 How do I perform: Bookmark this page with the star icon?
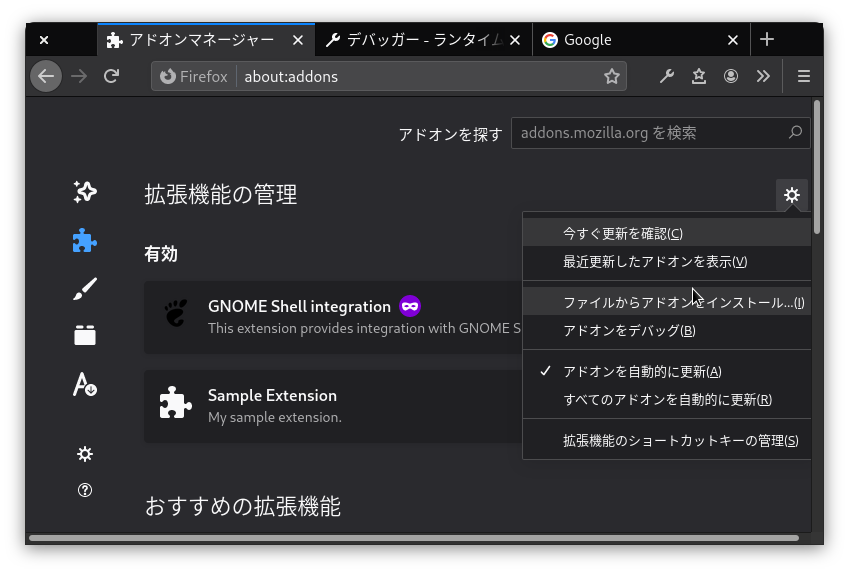612,77
